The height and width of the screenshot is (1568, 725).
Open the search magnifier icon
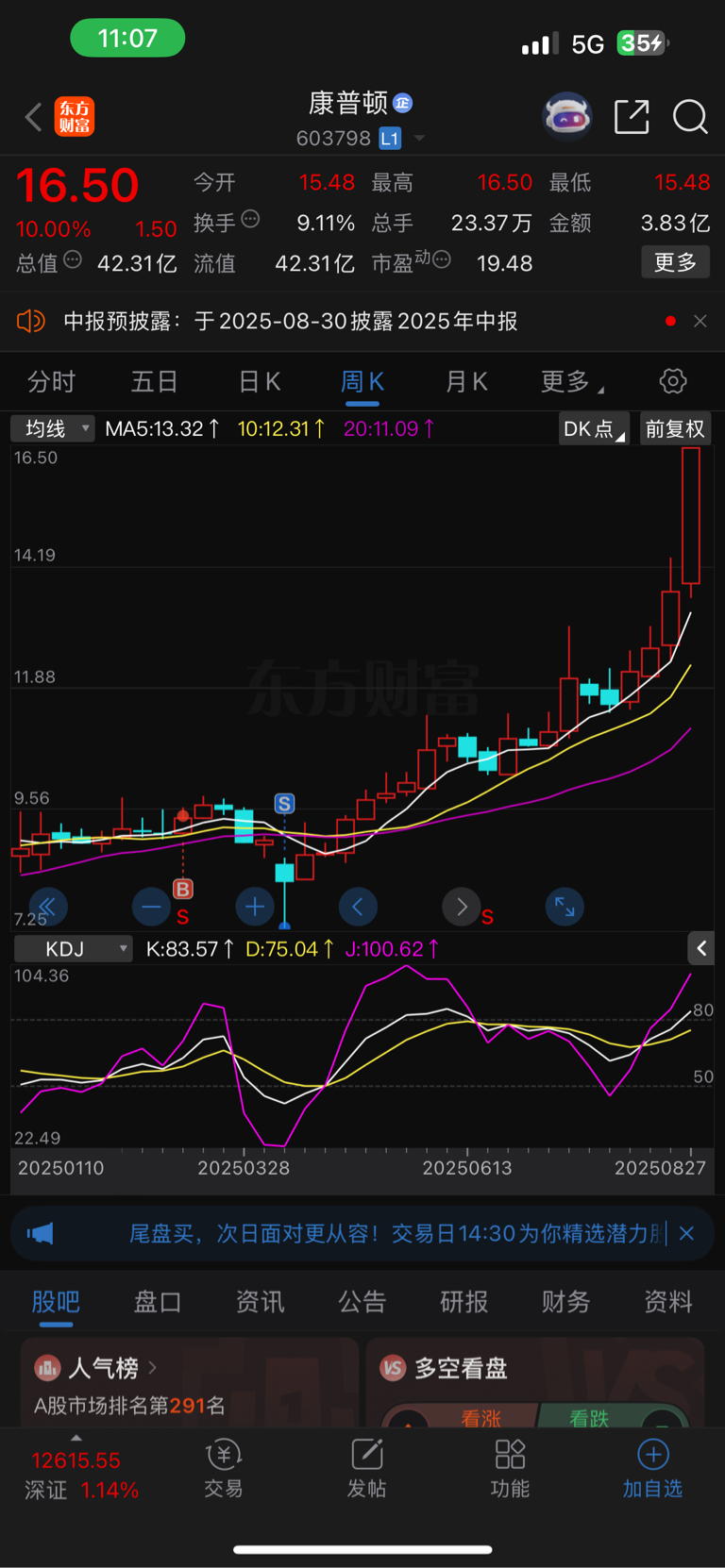(x=690, y=117)
